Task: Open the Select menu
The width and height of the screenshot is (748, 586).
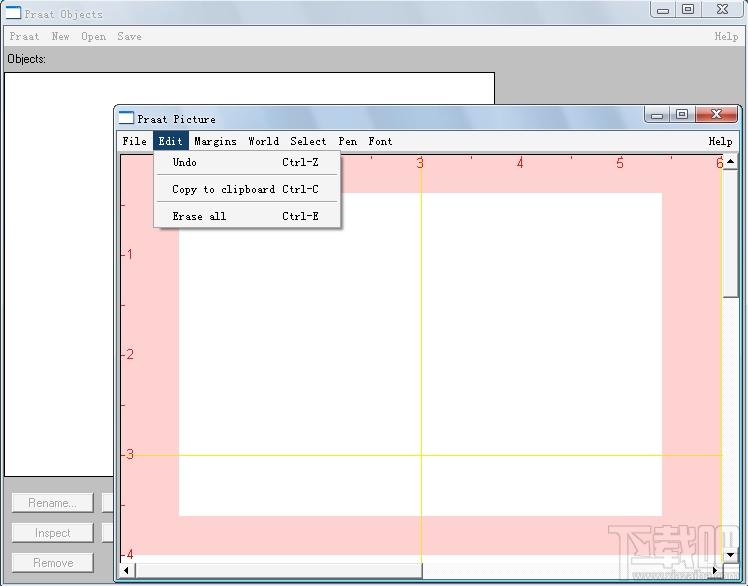Action: [308, 141]
